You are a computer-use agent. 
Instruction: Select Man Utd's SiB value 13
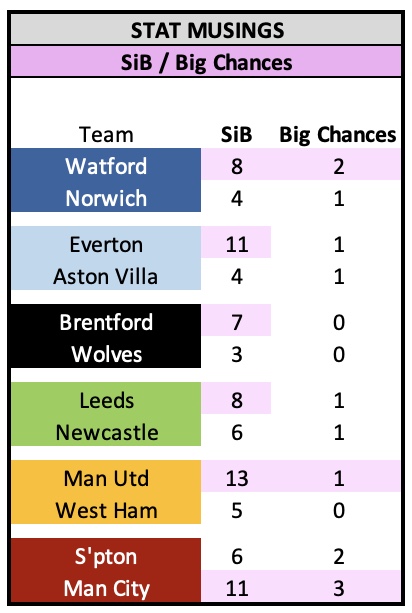click(x=236, y=476)
